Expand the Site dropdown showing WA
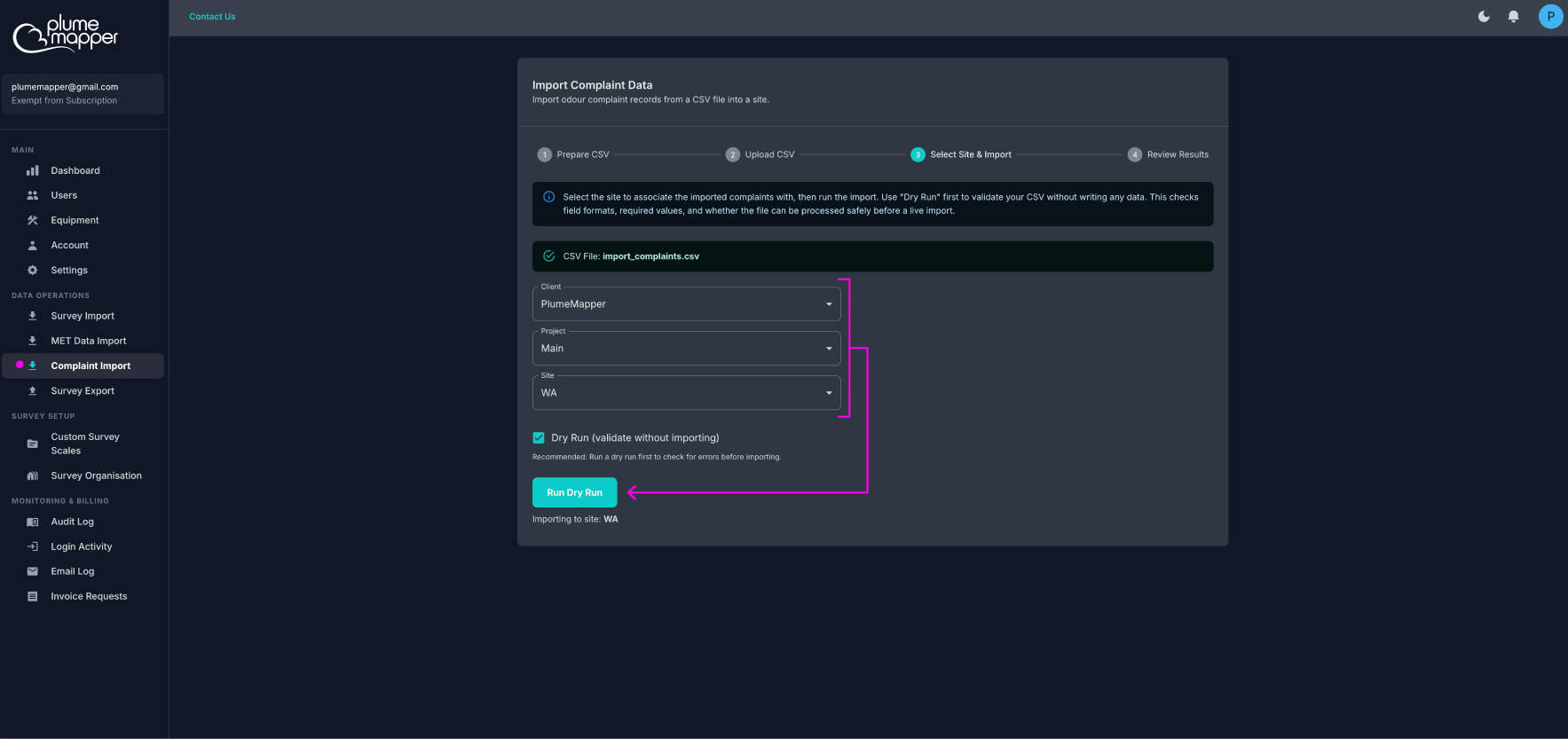 pyautogui.click(x=686, y=392)
